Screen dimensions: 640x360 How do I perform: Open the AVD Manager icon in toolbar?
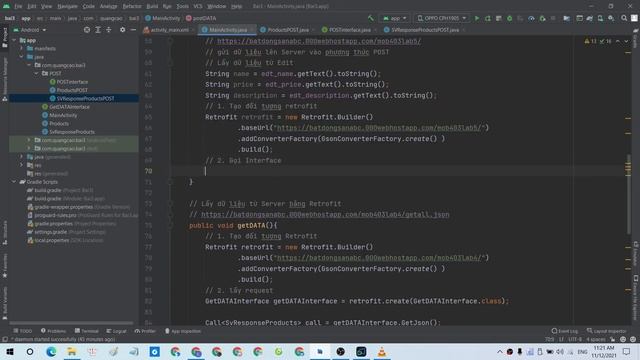pos(600,18)
